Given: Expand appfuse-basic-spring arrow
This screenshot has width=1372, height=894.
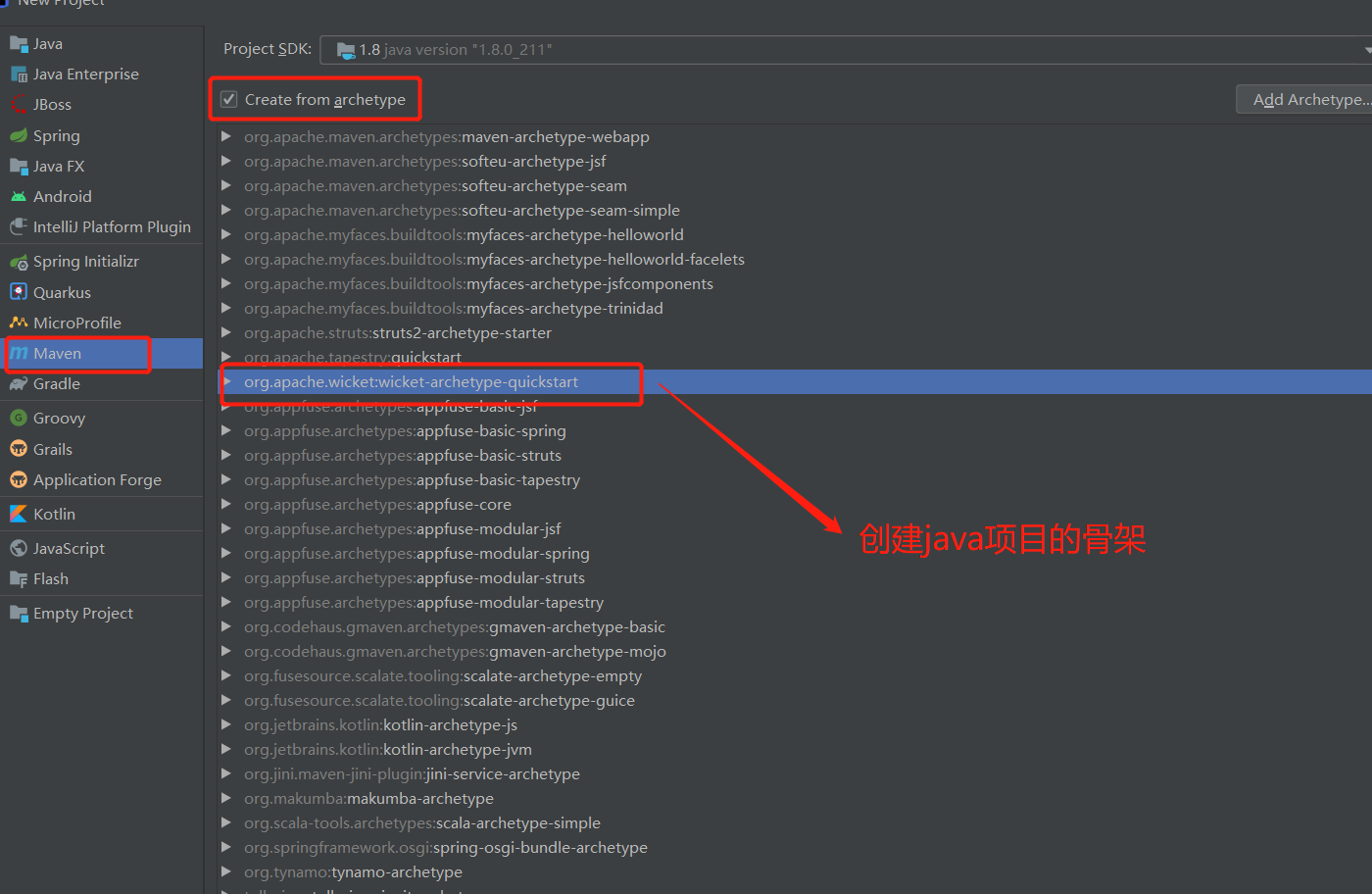Looking at the screenshot, I should coord(226,430).
